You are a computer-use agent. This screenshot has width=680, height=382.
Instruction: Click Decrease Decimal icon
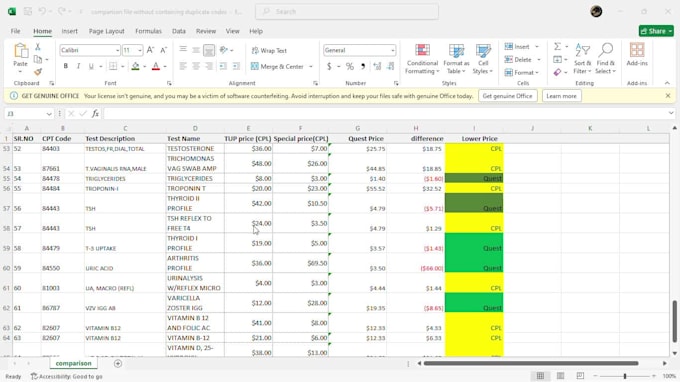pyautogui.click(x=391, y=66)
